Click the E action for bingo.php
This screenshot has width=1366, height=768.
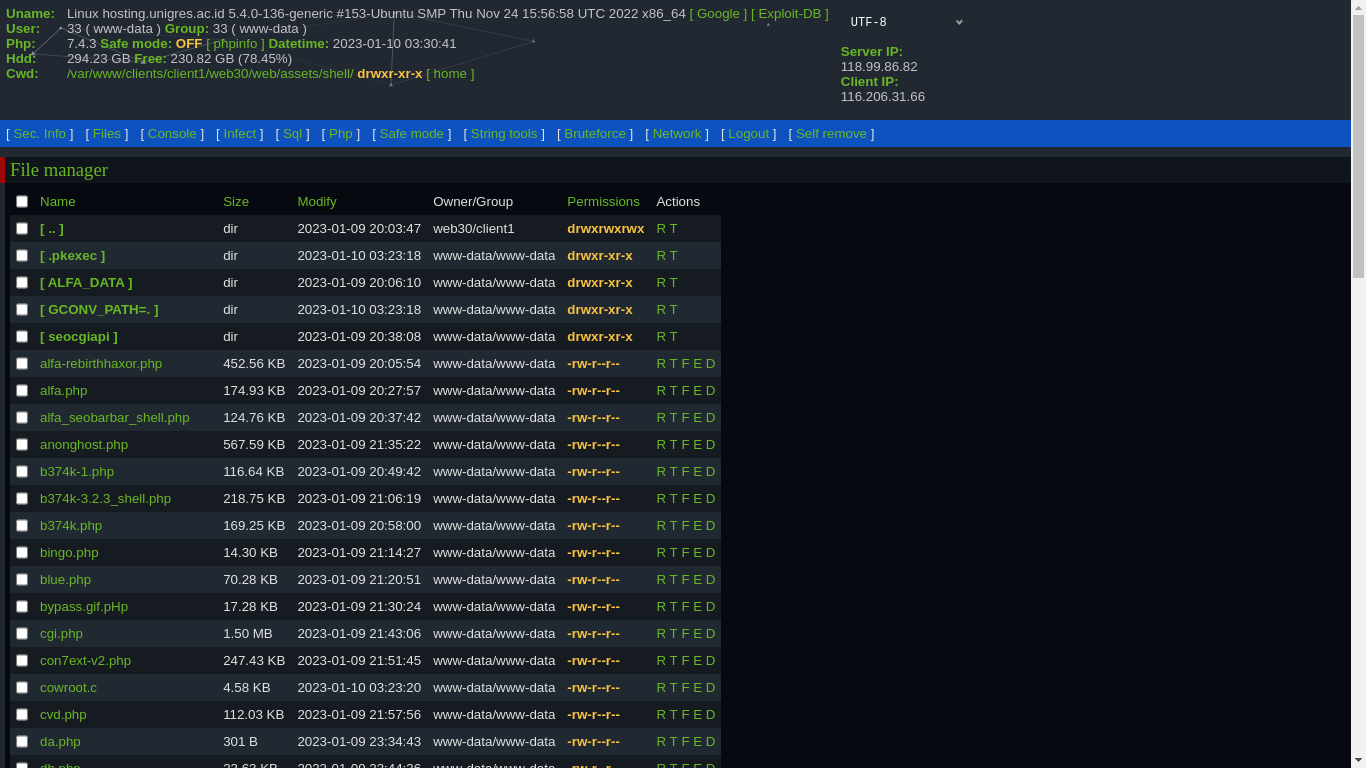698,553
